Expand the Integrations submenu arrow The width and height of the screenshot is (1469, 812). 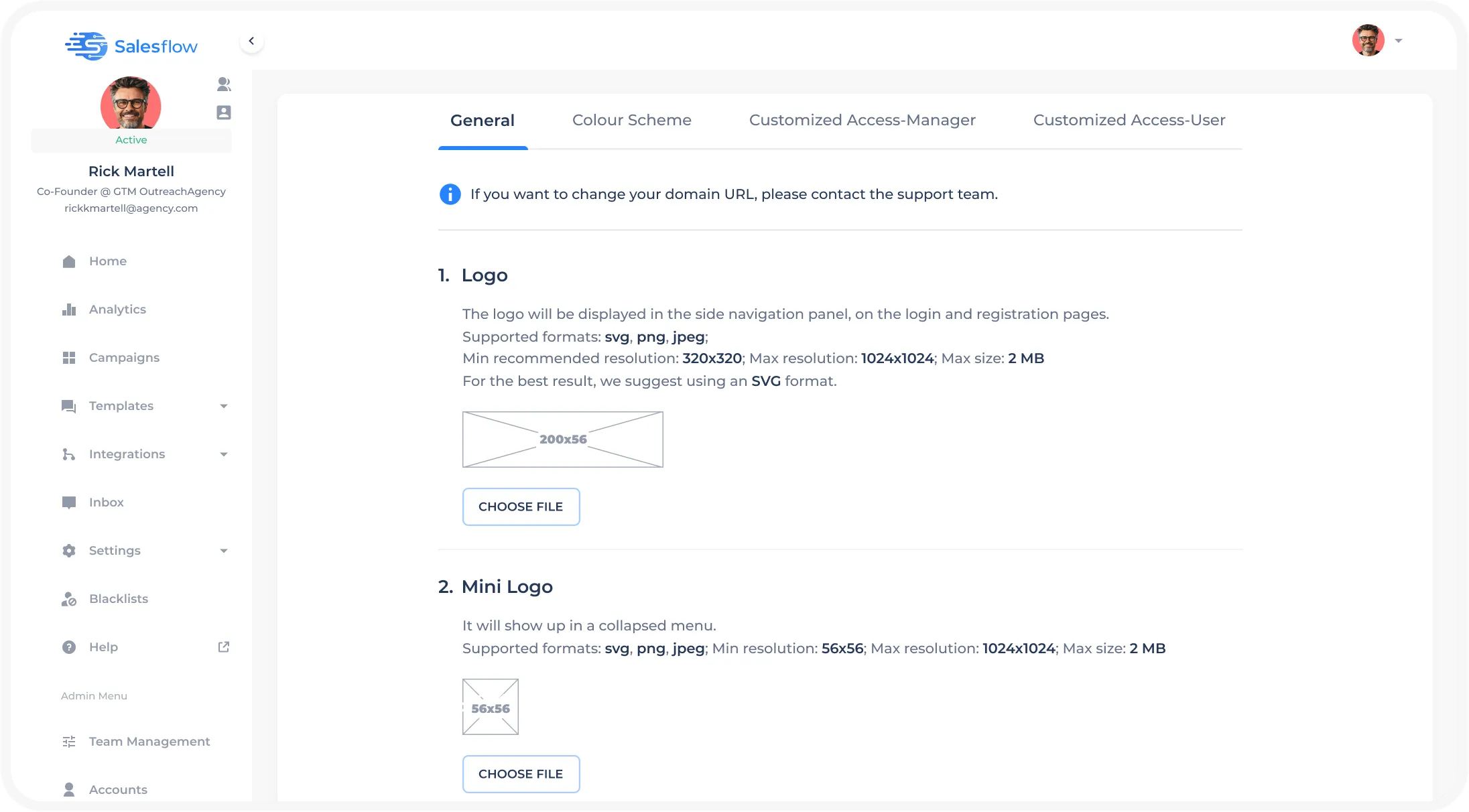pos(224,454)
